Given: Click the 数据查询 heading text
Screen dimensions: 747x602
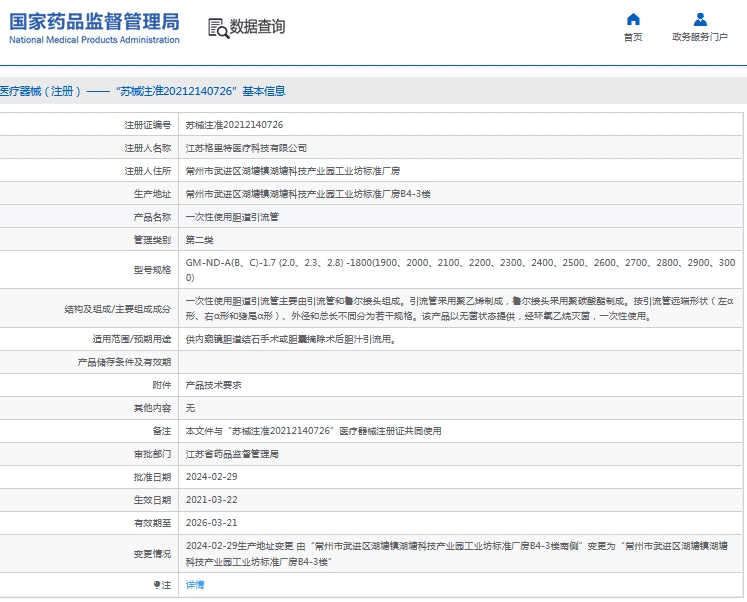Looking at the screenshot, I should click(x=257, y=27).
